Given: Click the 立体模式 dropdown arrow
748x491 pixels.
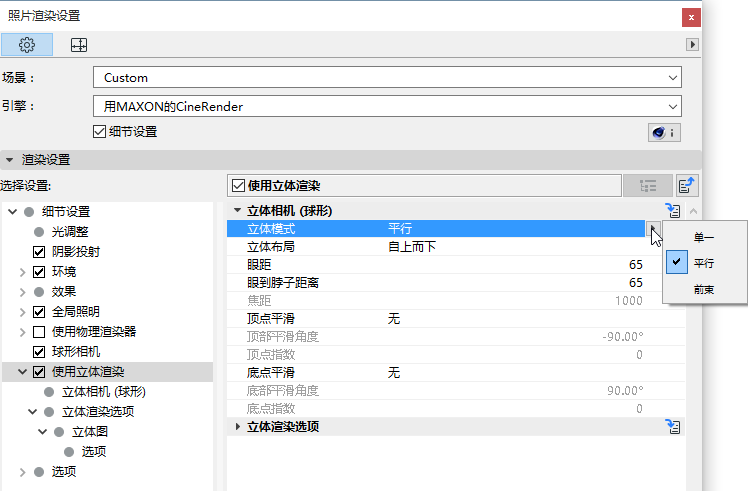Looking at the screenshot, I should 654,229.
